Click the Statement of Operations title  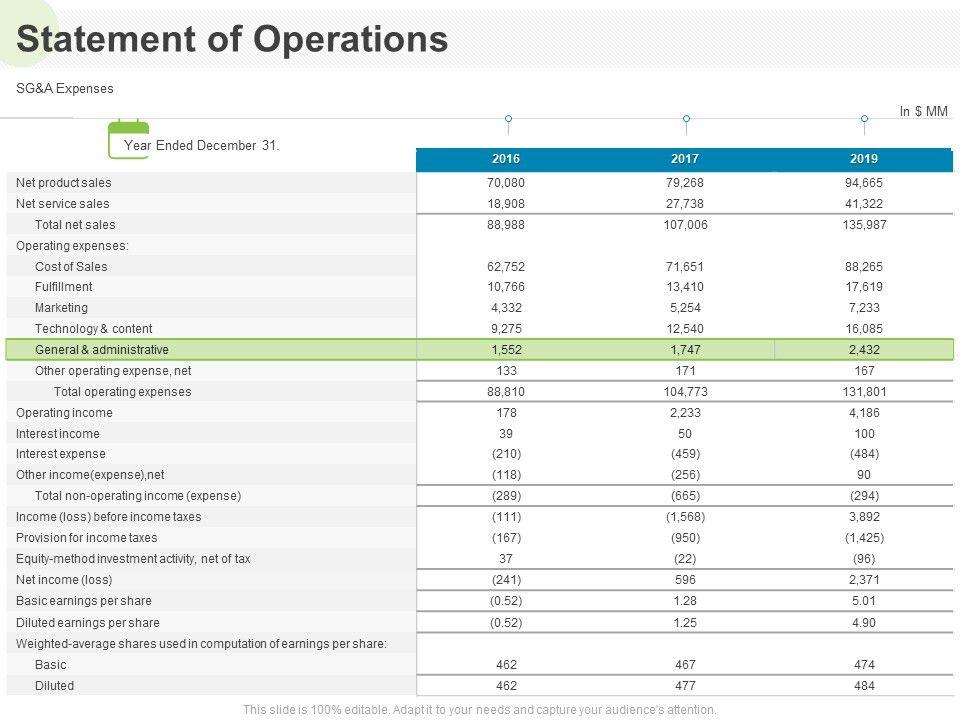coord(232,39)
